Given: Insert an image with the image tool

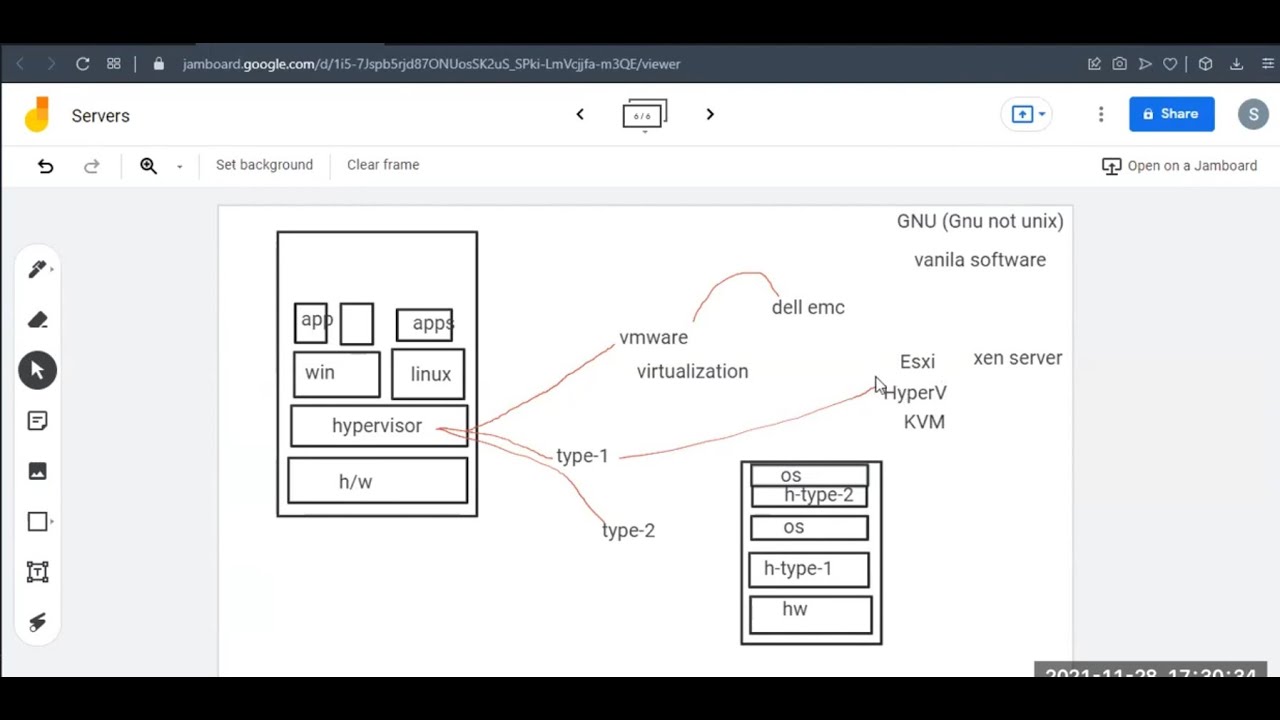Looking at the screenshot, I should pyautogui.click(x=38, y=471).
